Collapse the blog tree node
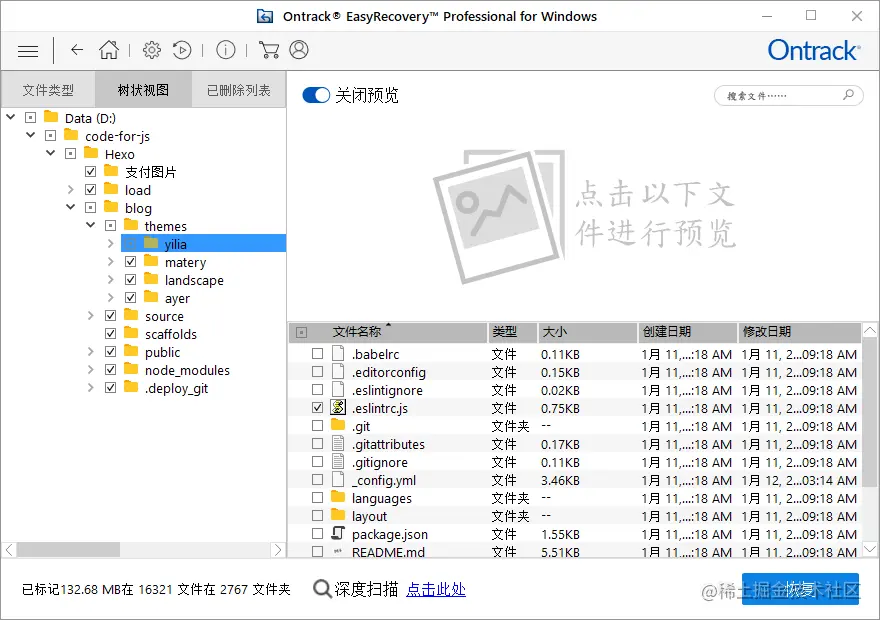The width and height of the screenshot is (880, 620). pyautogui.click(x=71, y=207)
